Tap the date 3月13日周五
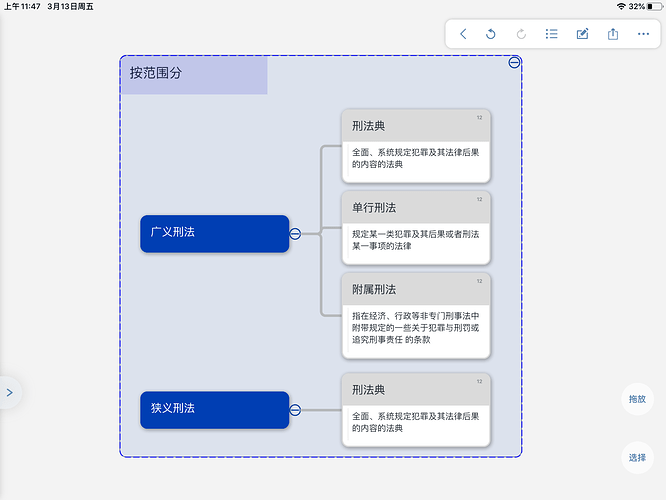The height and width of the screenshot is (500, 666). point(71,6)
